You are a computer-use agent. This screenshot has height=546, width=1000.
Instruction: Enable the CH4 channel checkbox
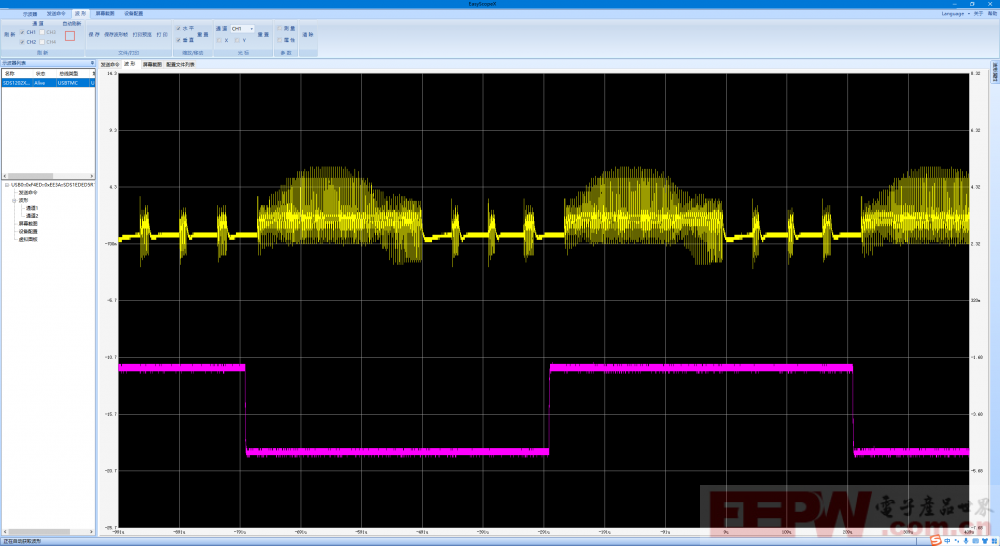click(x=42, y=42)
